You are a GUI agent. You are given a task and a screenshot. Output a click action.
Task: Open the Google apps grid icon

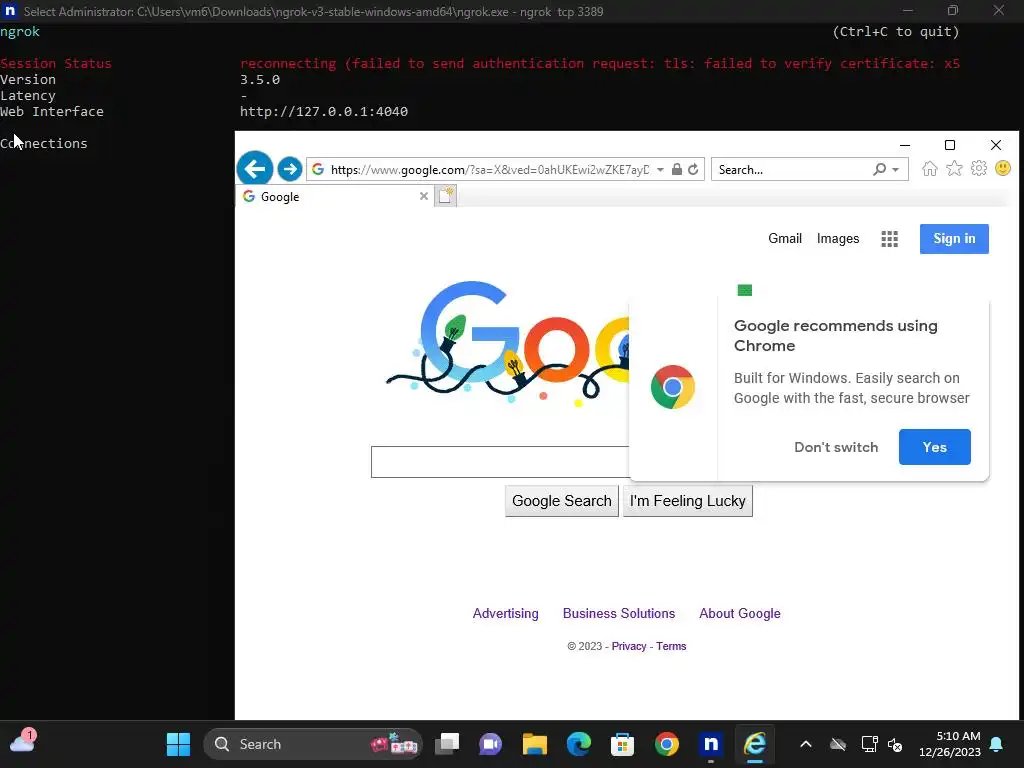point(889,239)
